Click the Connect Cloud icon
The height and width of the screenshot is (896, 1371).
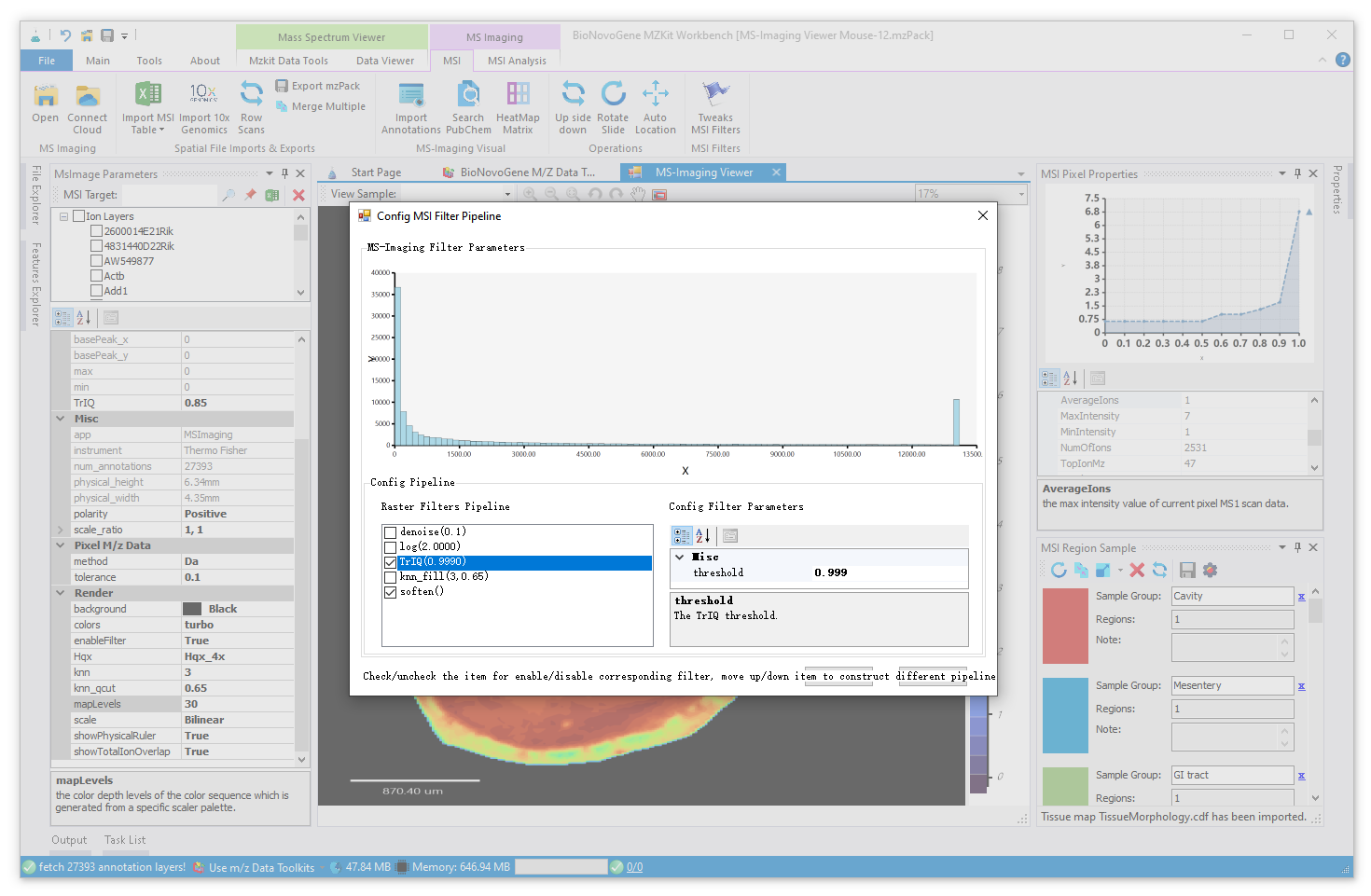(88, 96)
